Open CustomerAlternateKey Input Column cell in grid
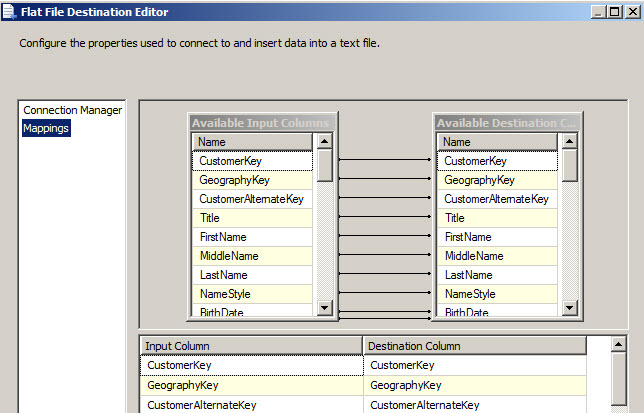Image resolution: width=644 pixels, height=413 pixels. [250, 405]
